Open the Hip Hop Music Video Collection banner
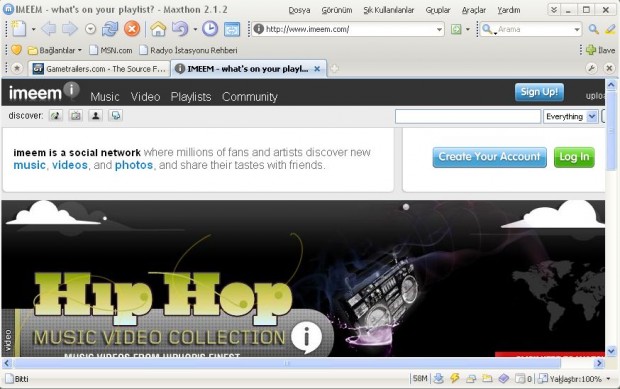Image resolution: width=620 pixels, height=389 pixels. point(303,278)
